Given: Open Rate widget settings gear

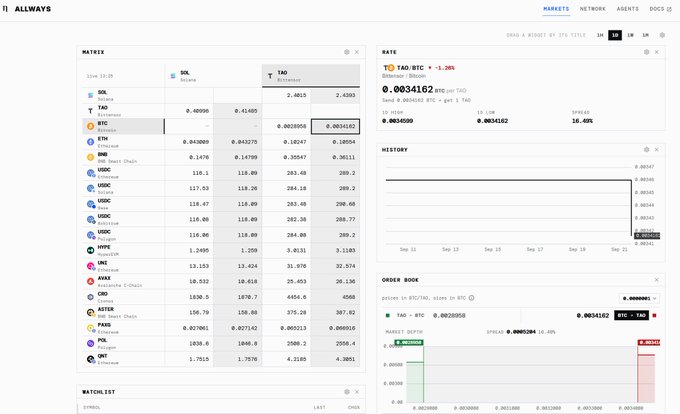Looking at the screenshot, I should coord(646,52).
